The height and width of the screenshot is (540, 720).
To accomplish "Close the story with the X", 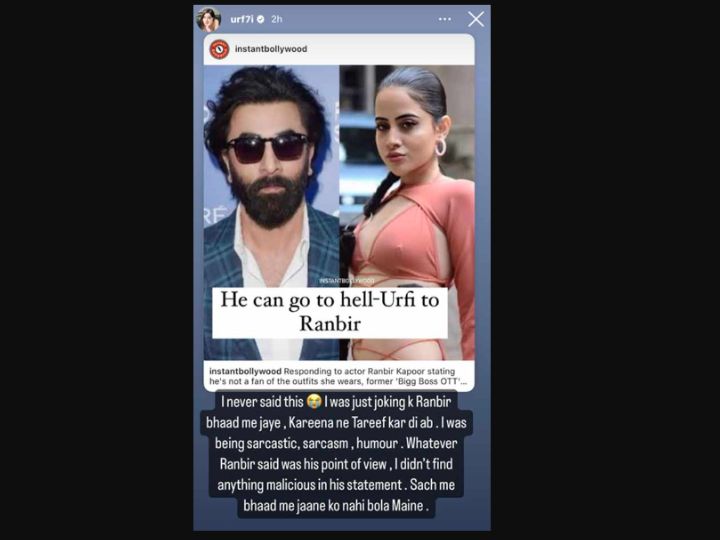I will 476,19.
